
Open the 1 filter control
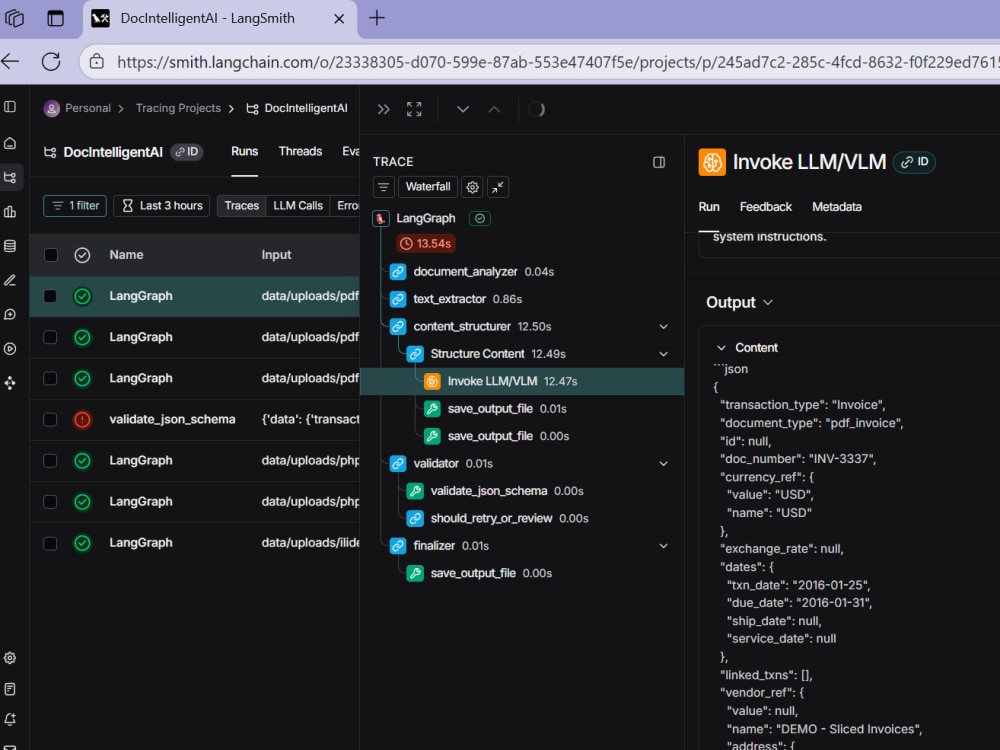[75, 206]
